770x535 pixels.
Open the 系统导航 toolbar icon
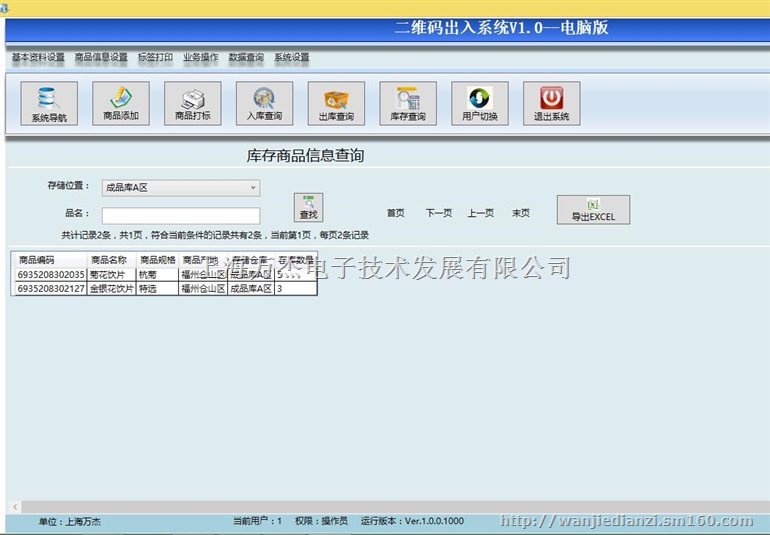(49, 103)
